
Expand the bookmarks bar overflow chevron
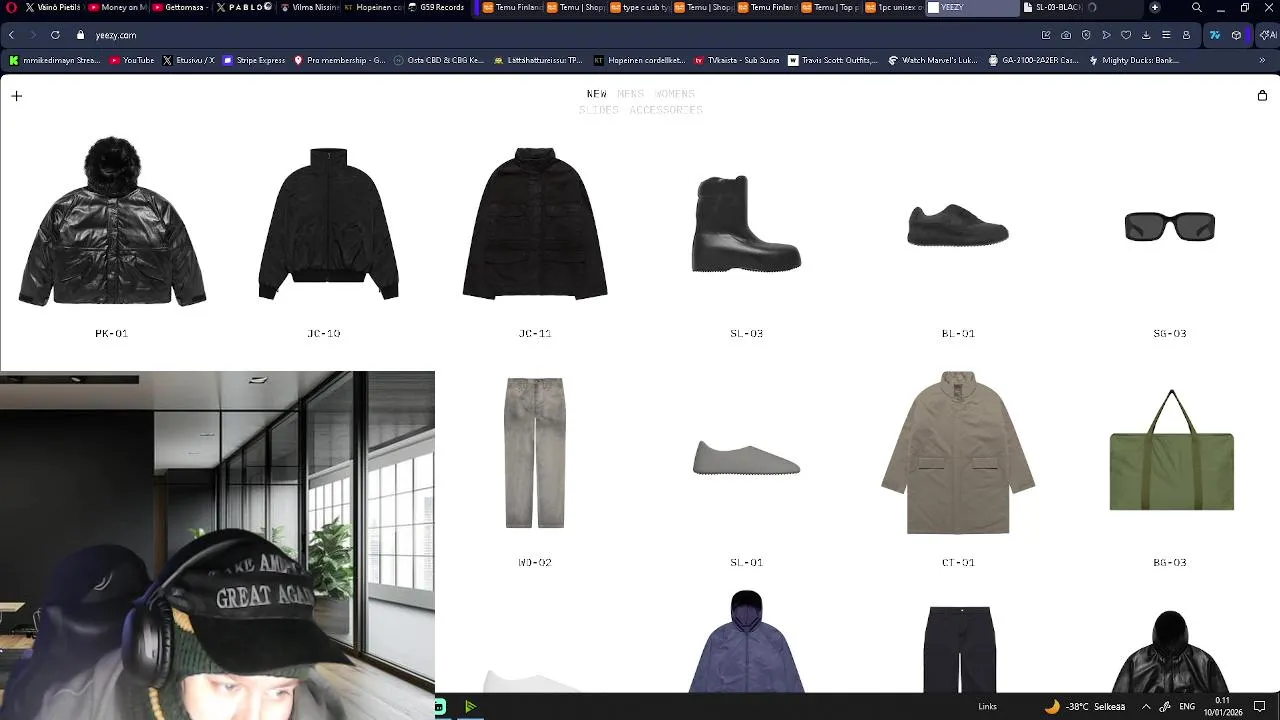coord(1262,60)
